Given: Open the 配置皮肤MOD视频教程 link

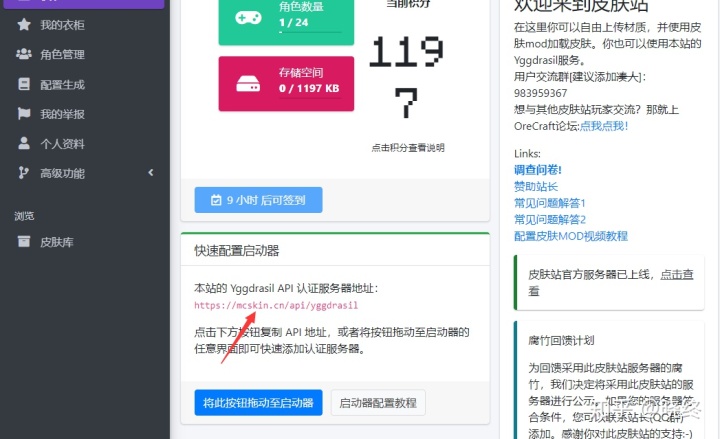Looking at the screenshot, I should (571, 236).
